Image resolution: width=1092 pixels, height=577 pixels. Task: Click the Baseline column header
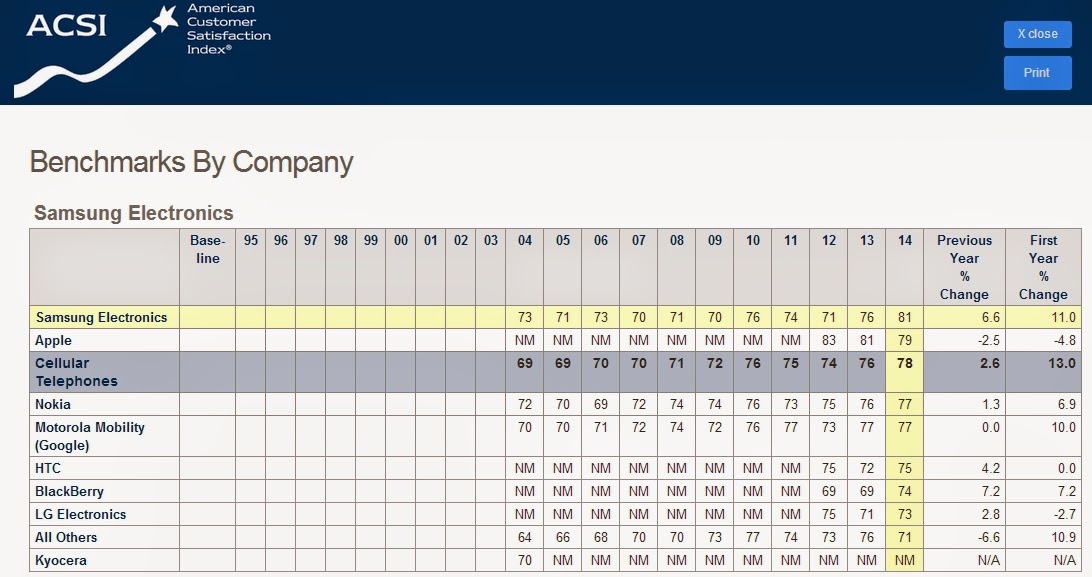pyautogui.click(x=208, y=249)
